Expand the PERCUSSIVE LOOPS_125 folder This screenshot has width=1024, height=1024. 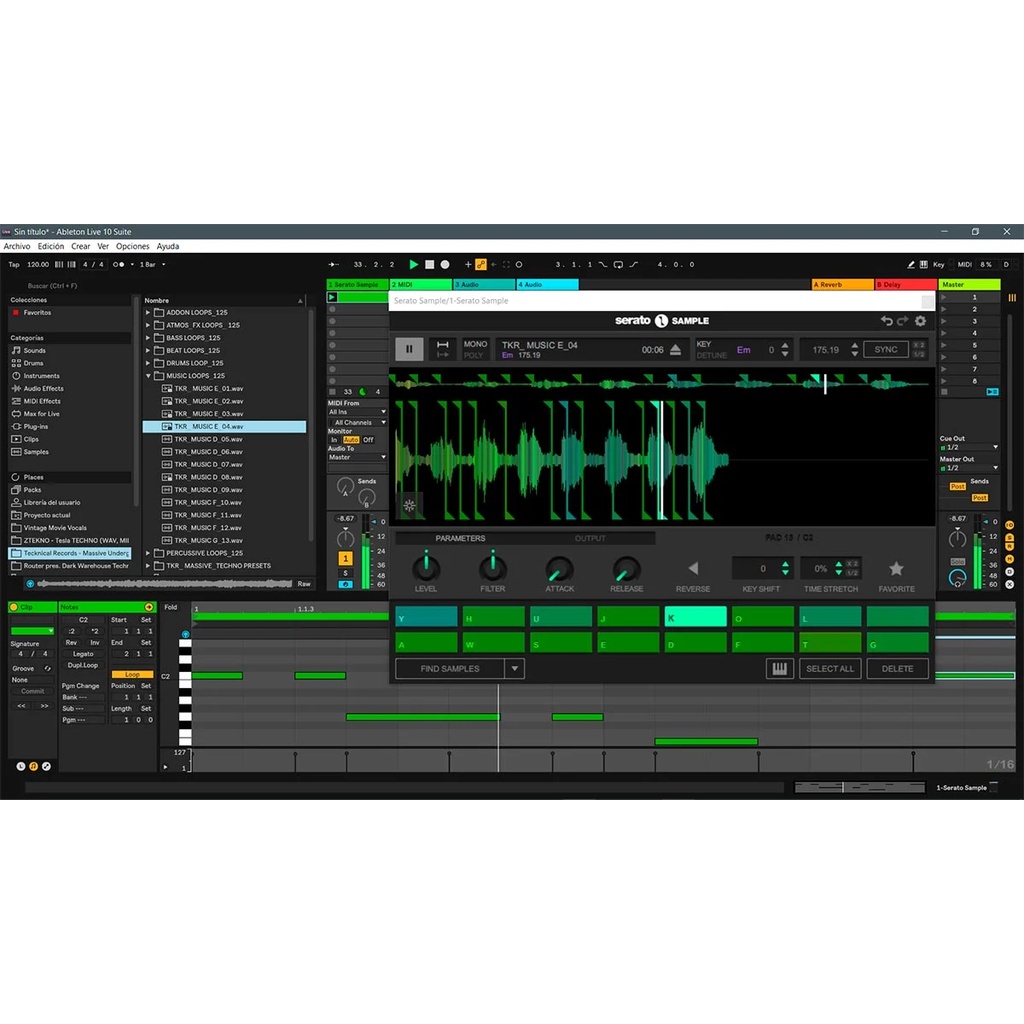click(148, 553)
